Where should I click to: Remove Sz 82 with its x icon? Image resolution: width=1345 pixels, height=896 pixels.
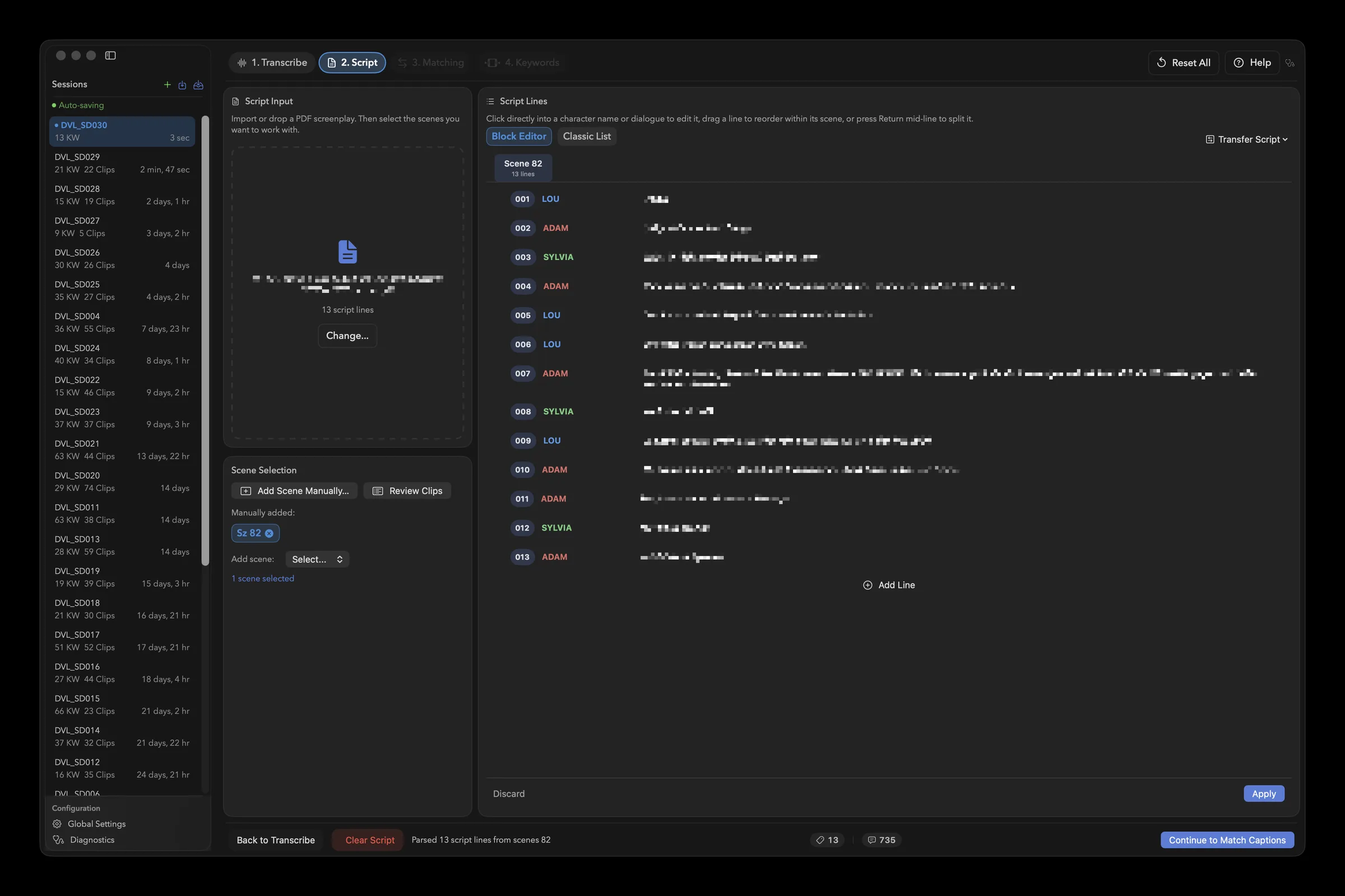pyautogui.click(x=269, y=533)
